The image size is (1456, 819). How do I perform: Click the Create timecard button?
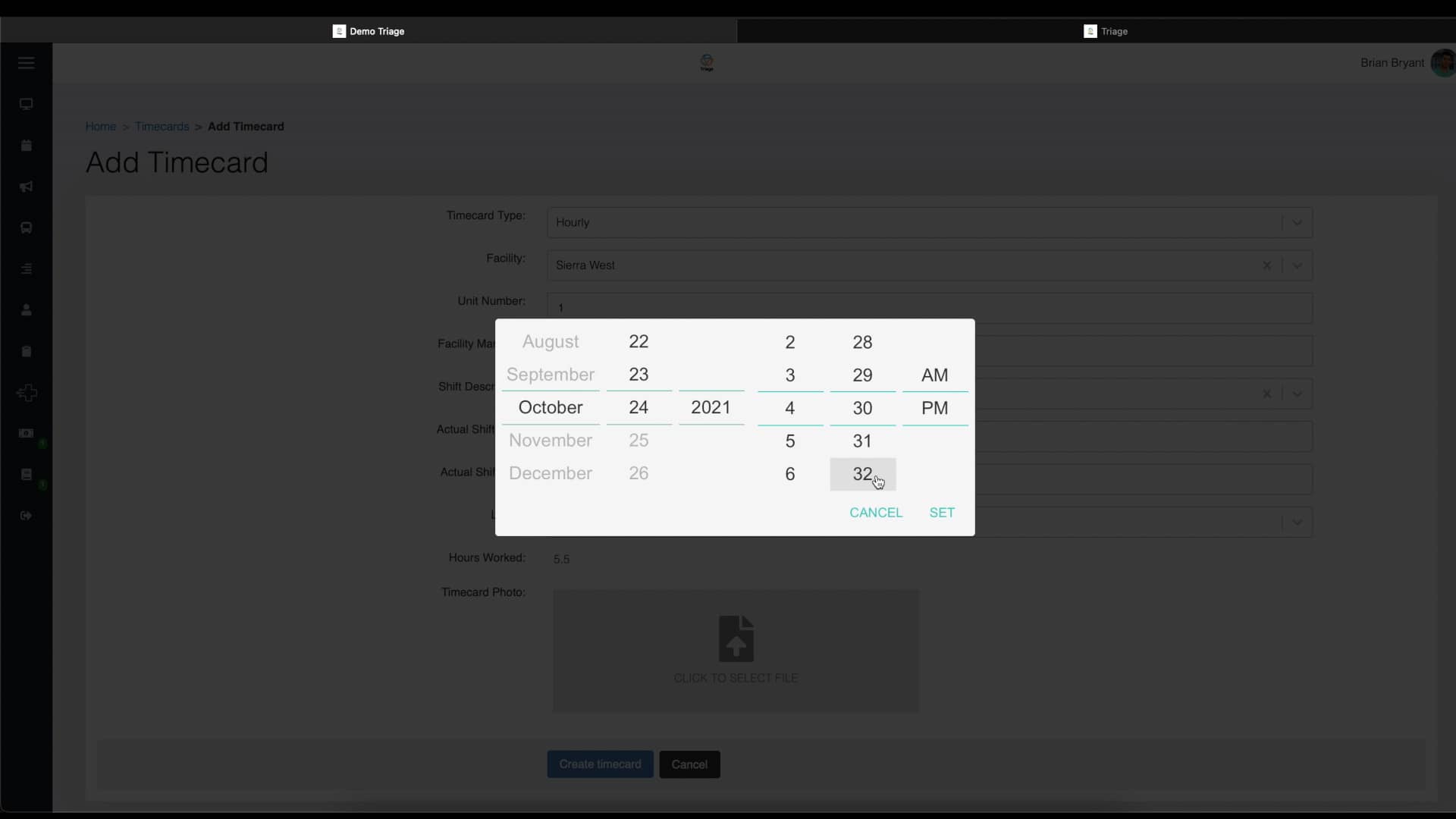coord(600,764)
